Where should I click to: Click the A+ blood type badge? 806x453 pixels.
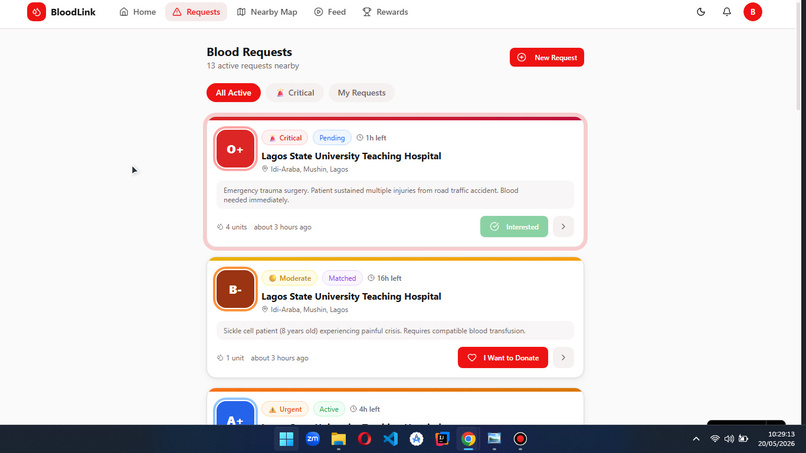(235, 413)
